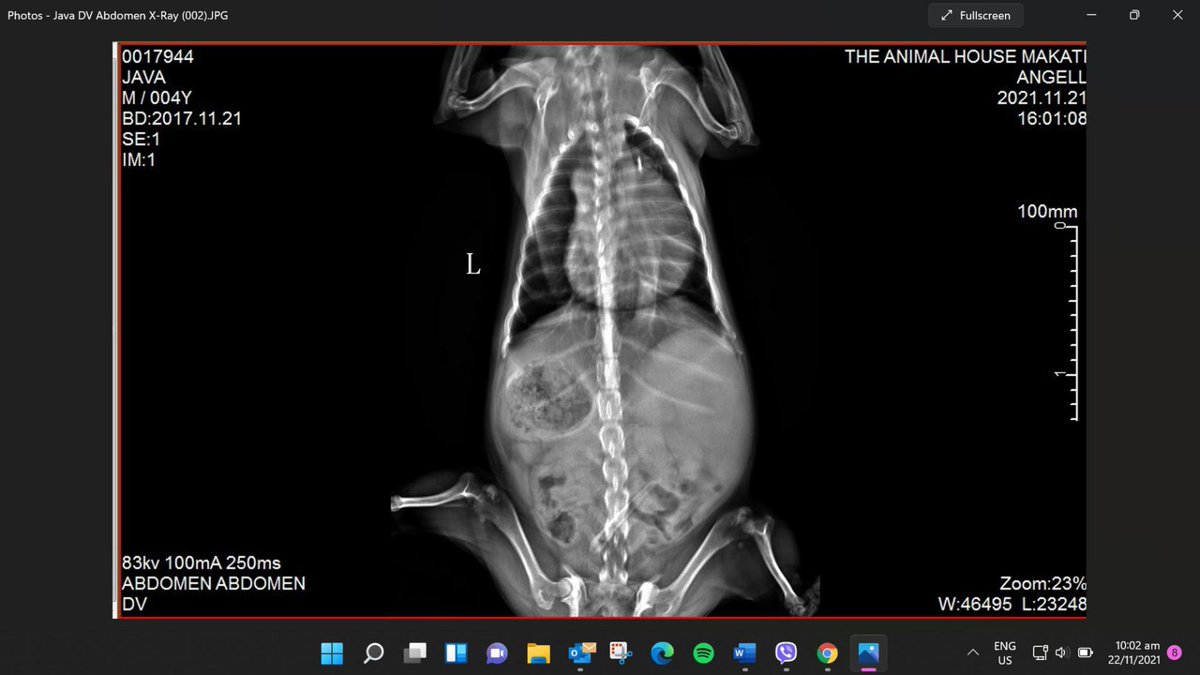Open Spotify from the taskbar
Image resolution: width=1200 pixels, height=675 pixels.
pyautogui.click(x=703, y=653)
